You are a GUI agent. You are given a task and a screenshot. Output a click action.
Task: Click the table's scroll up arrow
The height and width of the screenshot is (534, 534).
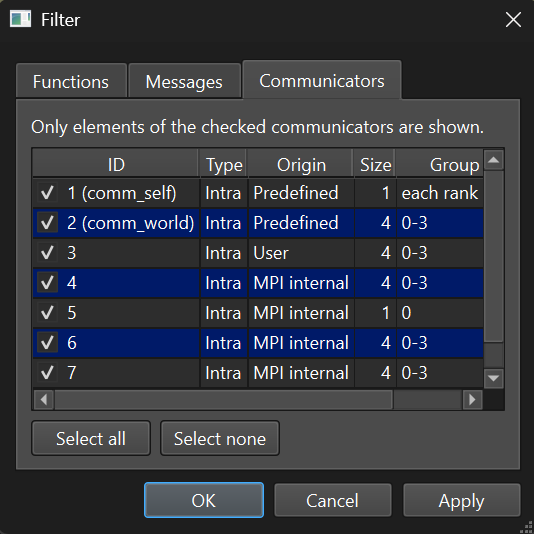494,160
